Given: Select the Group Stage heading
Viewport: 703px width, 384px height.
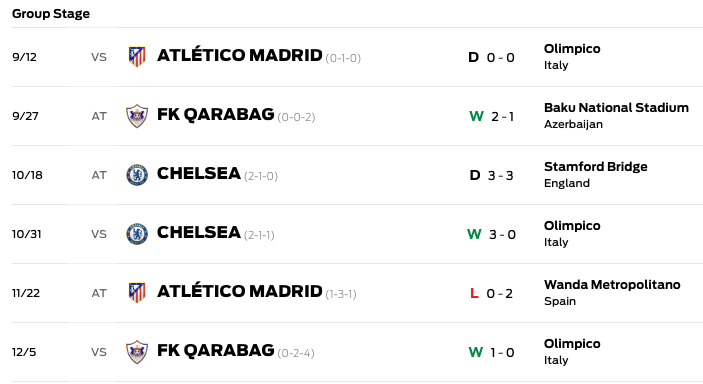Looking at the screenshot, I should (x=51, y=14).
